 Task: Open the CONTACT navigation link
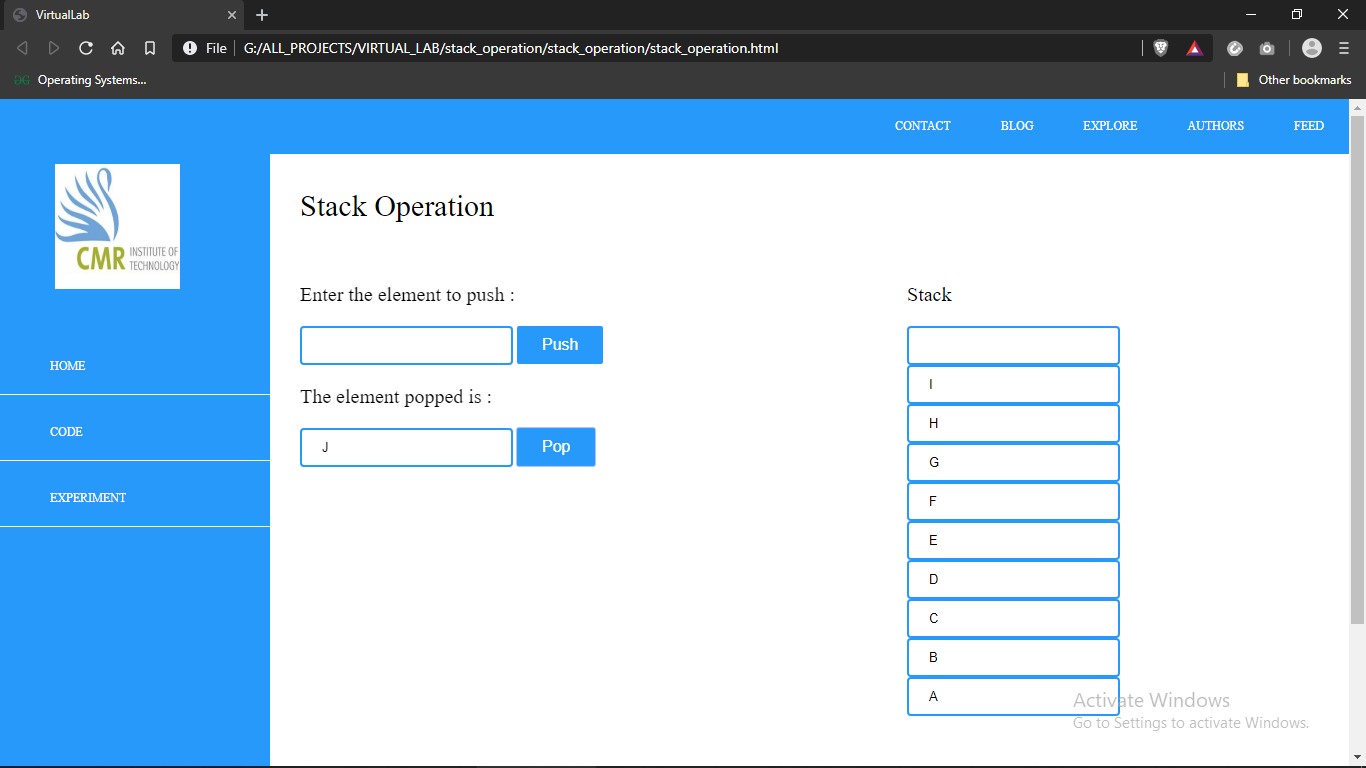pos(923,126)
